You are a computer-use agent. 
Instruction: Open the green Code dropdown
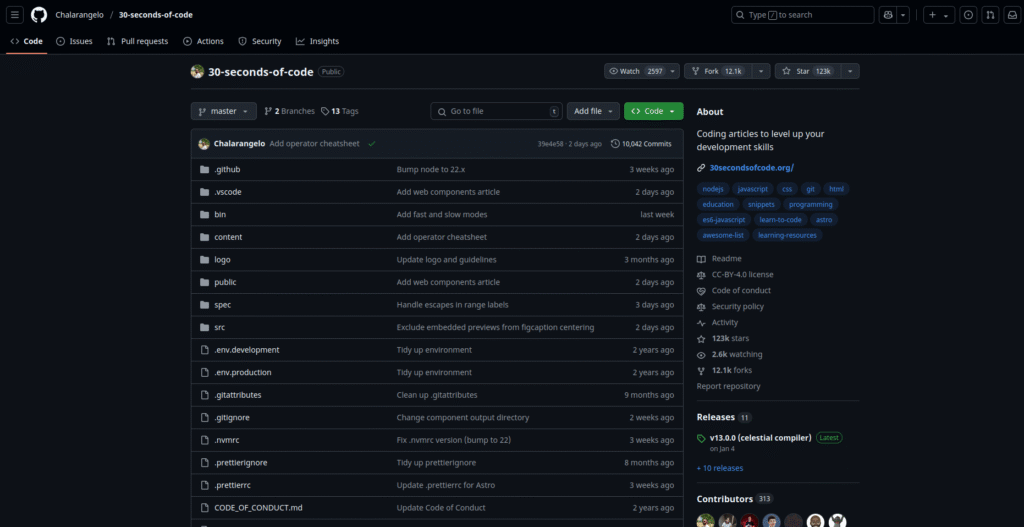coord(654,111)
